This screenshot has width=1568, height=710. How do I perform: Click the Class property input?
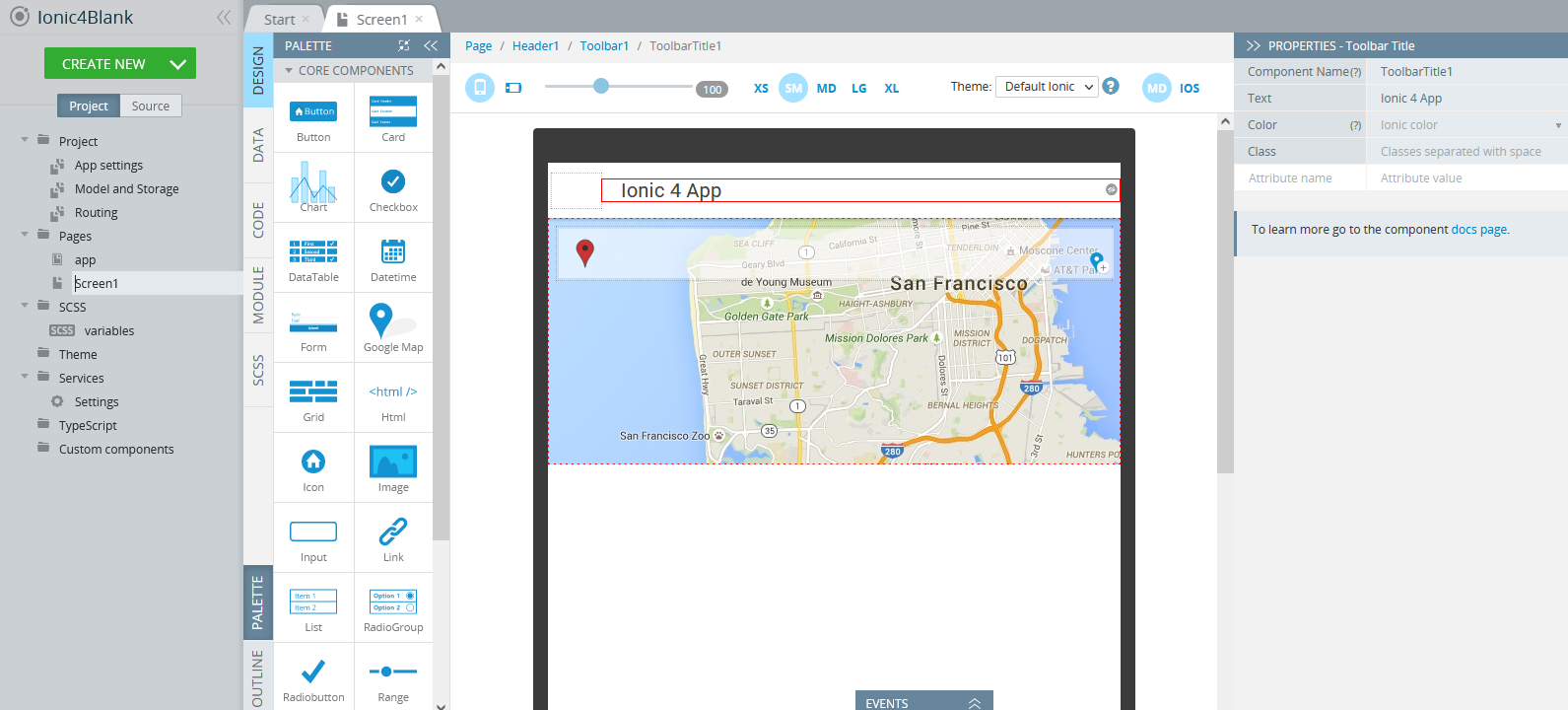[1466, 152]
